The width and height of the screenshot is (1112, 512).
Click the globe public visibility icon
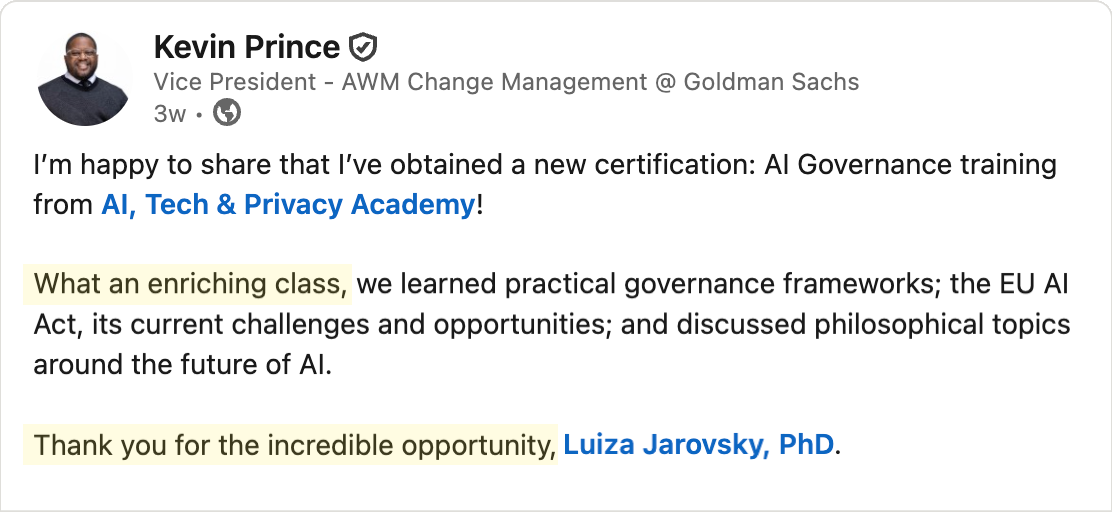[x=228, y=114]
